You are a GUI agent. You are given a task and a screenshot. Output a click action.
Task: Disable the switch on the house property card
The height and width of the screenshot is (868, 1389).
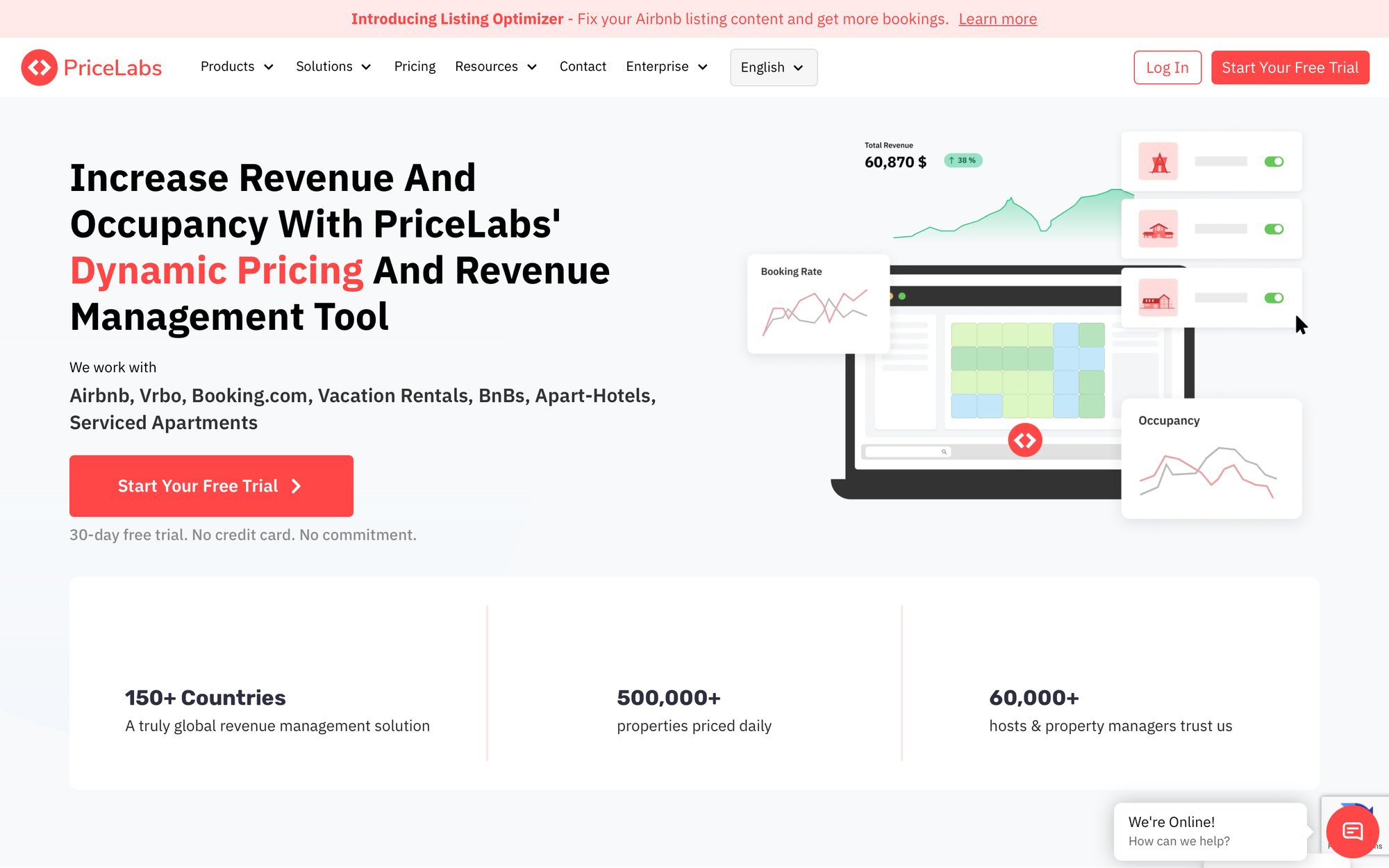1274,229
